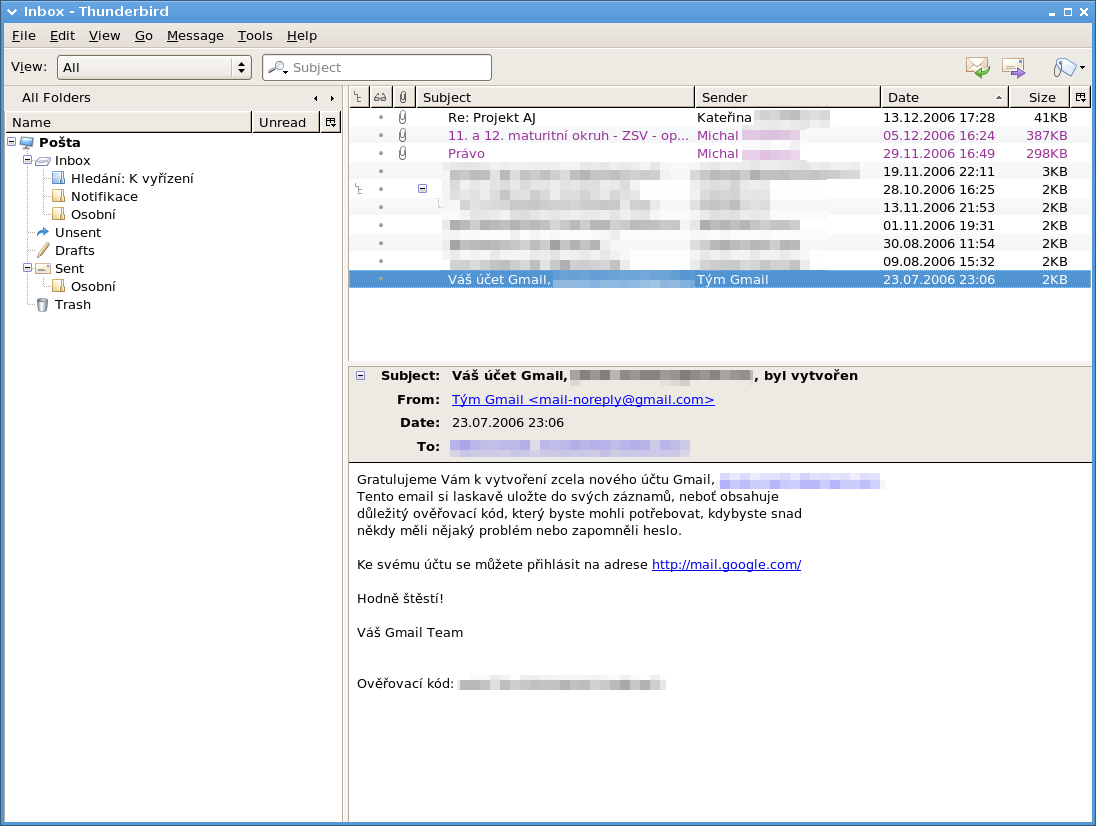The image size is (1096, 826).
Task: Open the View filter dropdown set to All
Action: (154, 67)
